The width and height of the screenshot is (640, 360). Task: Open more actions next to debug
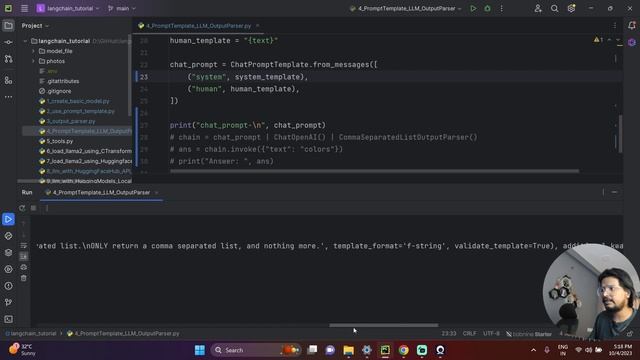click(x=502, y=8)
